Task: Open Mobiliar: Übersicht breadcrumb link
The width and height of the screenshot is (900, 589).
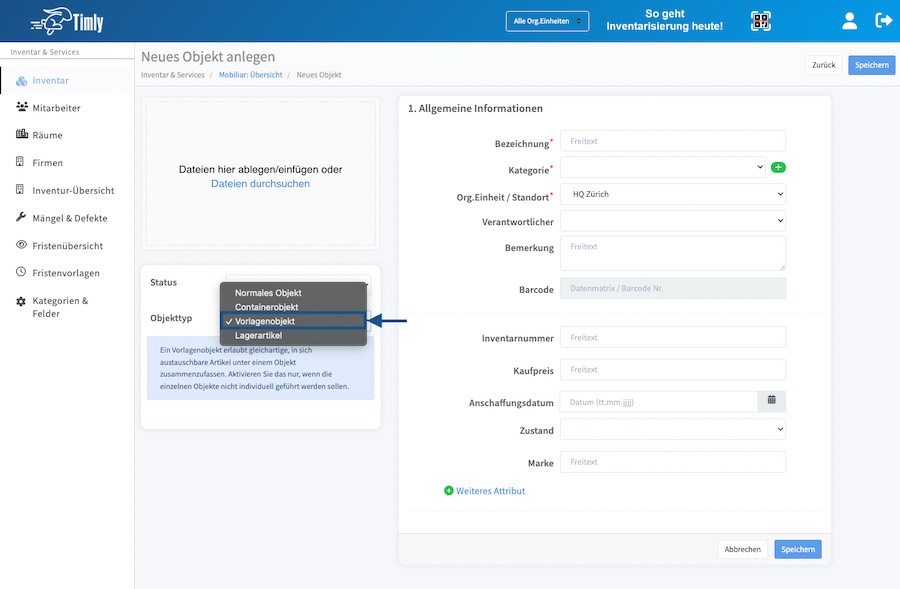Action: 250,75
